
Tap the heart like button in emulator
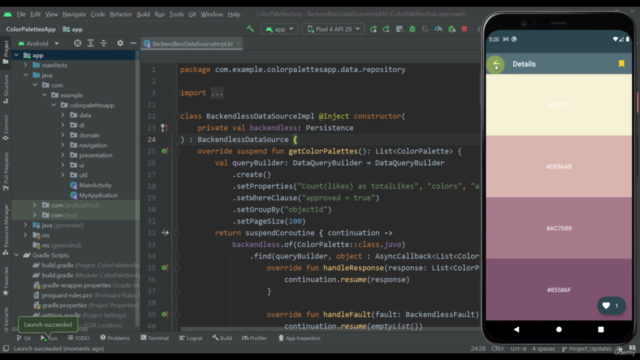pos(611,305)
